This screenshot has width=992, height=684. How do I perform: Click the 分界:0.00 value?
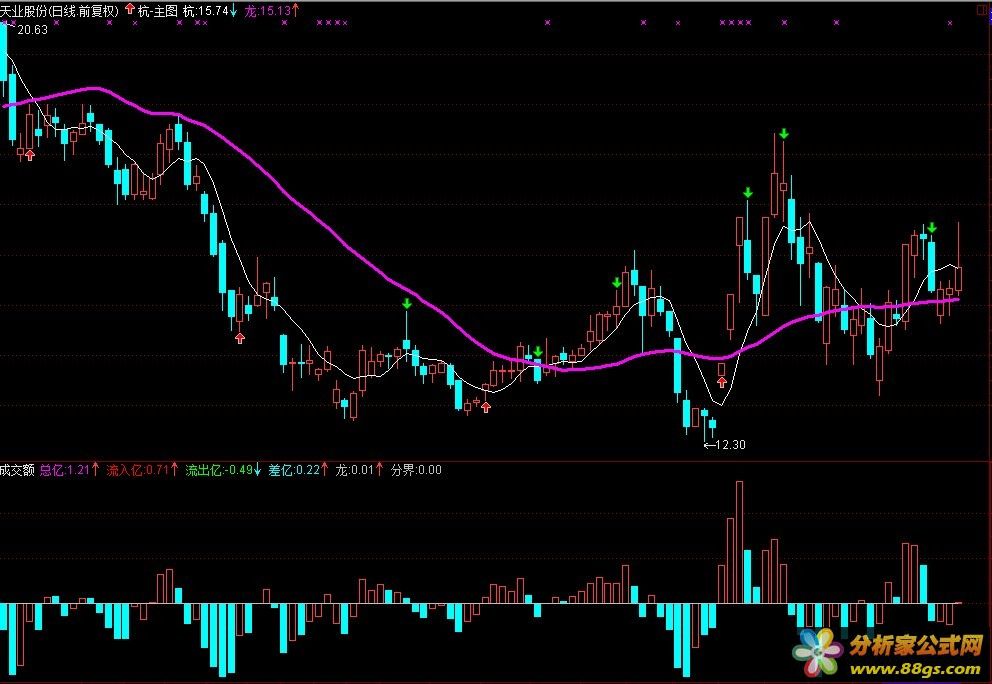[x=416, y=470]
